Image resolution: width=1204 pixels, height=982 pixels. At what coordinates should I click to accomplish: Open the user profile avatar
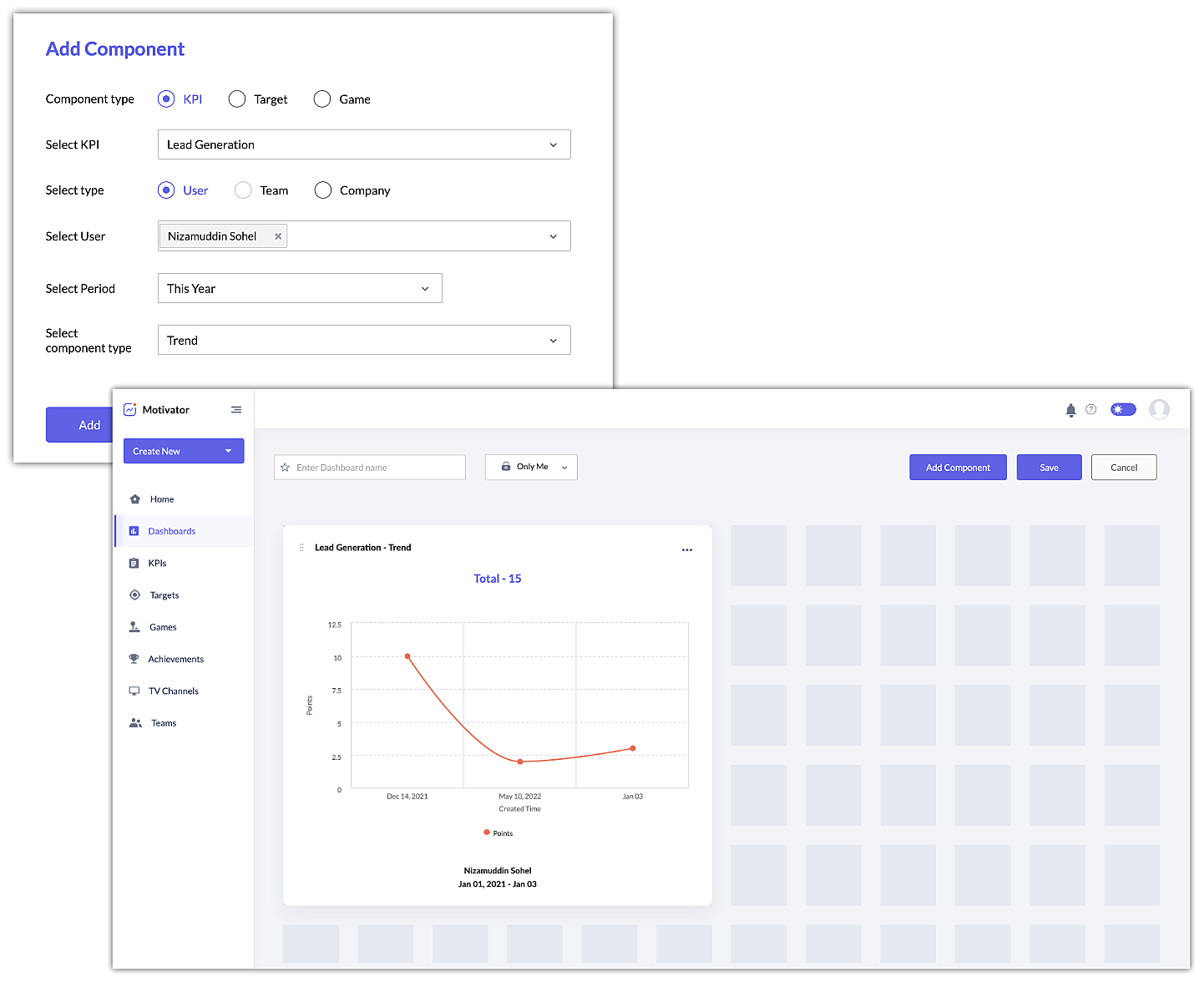[1159, 409]
